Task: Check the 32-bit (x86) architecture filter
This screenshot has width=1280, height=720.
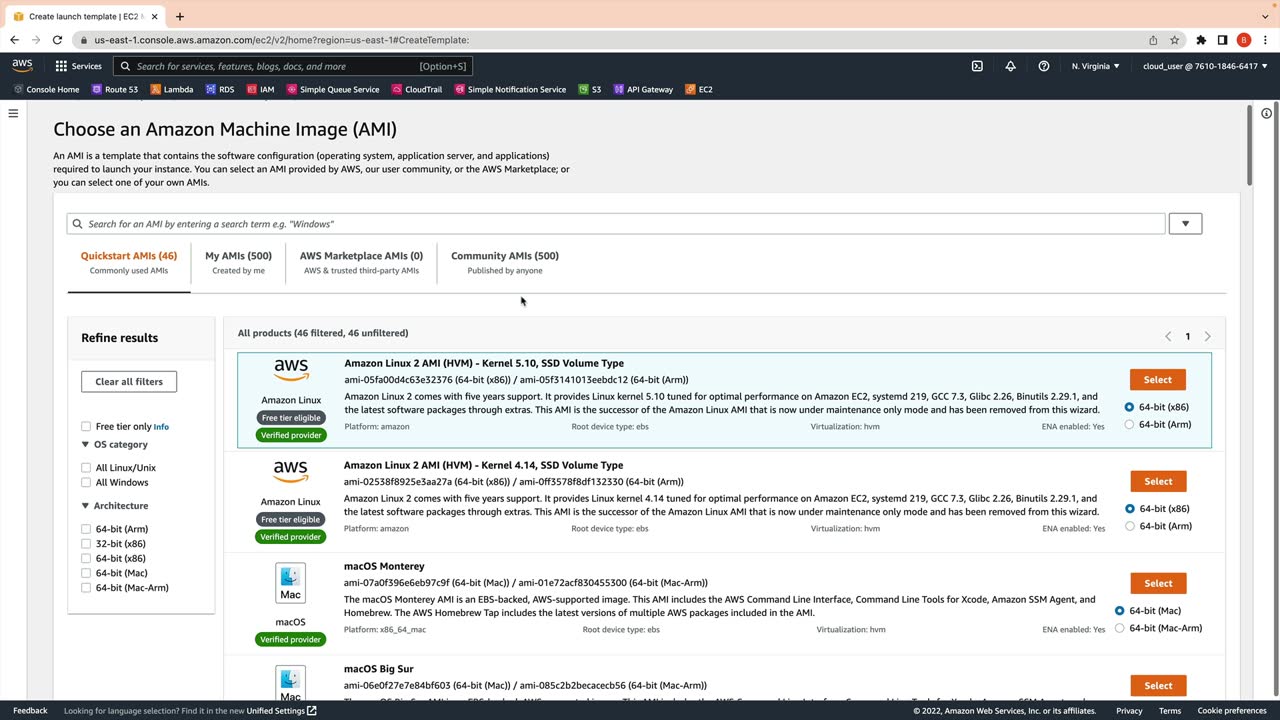Action: tap(86, 544)
